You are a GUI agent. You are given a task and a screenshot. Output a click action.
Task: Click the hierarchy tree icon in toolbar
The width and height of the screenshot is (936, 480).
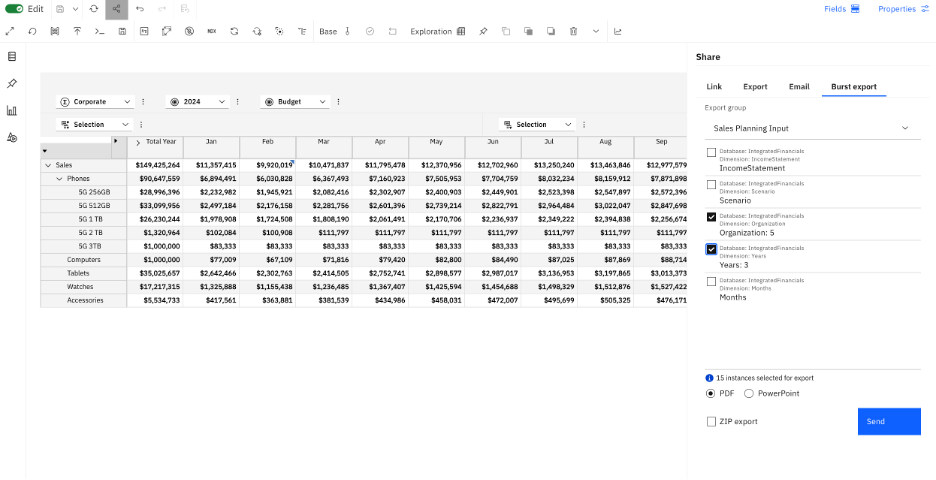[301, 32]
